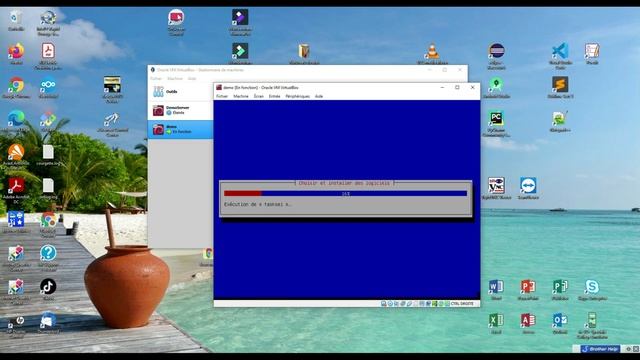Launch Avast Antivirus desktop shortcut
The width and height of the screenshot is (640, 360).
tap(16, 155)
